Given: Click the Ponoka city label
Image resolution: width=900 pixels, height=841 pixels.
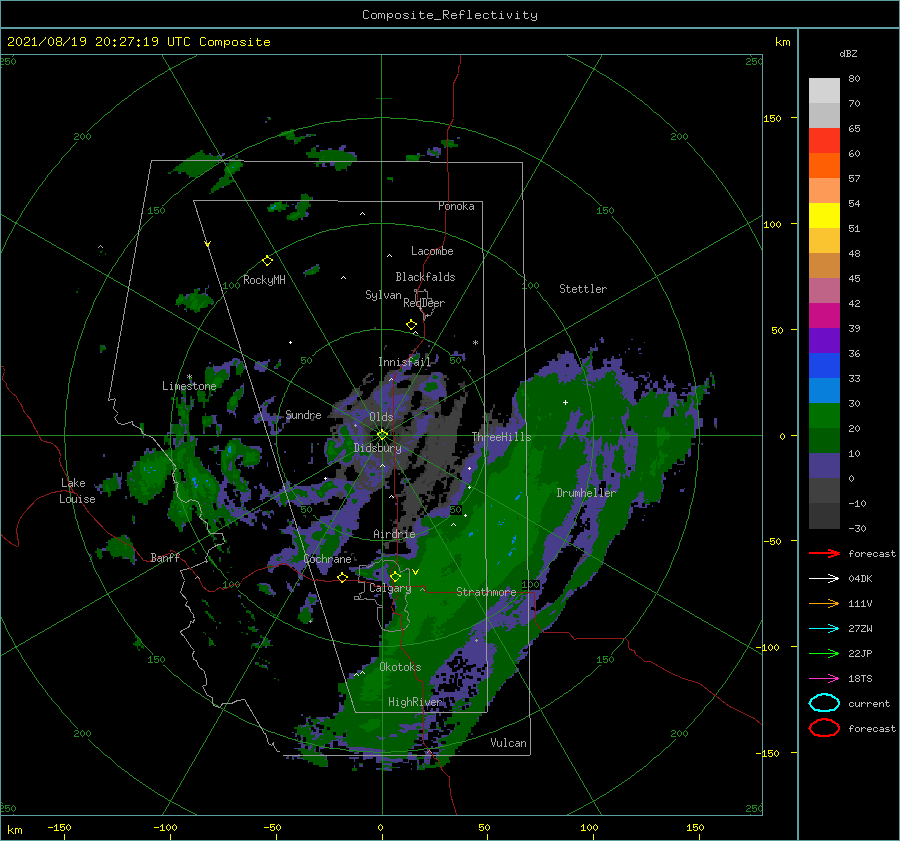Looking at the screenshot, I should click(x=456, y=206).
